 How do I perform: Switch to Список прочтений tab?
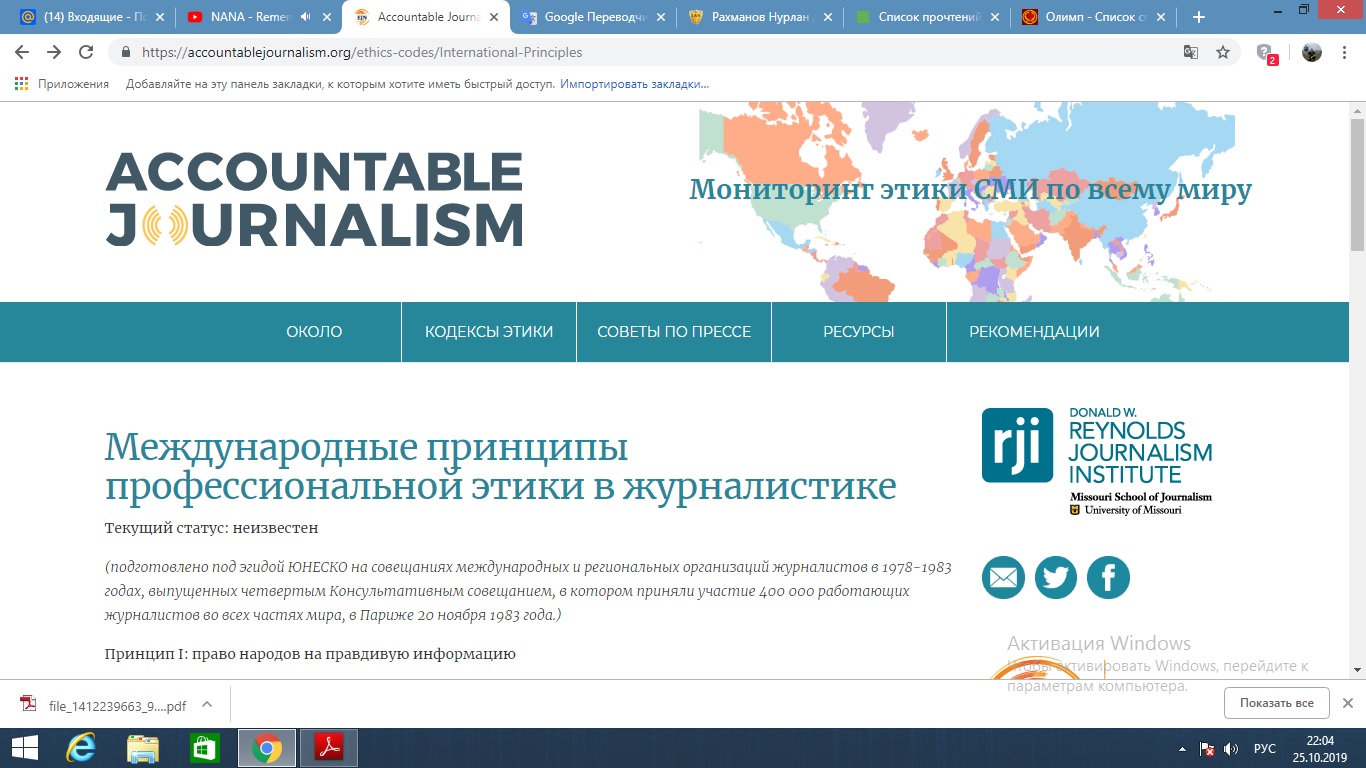pyautogui.click(x=926, y=17)
